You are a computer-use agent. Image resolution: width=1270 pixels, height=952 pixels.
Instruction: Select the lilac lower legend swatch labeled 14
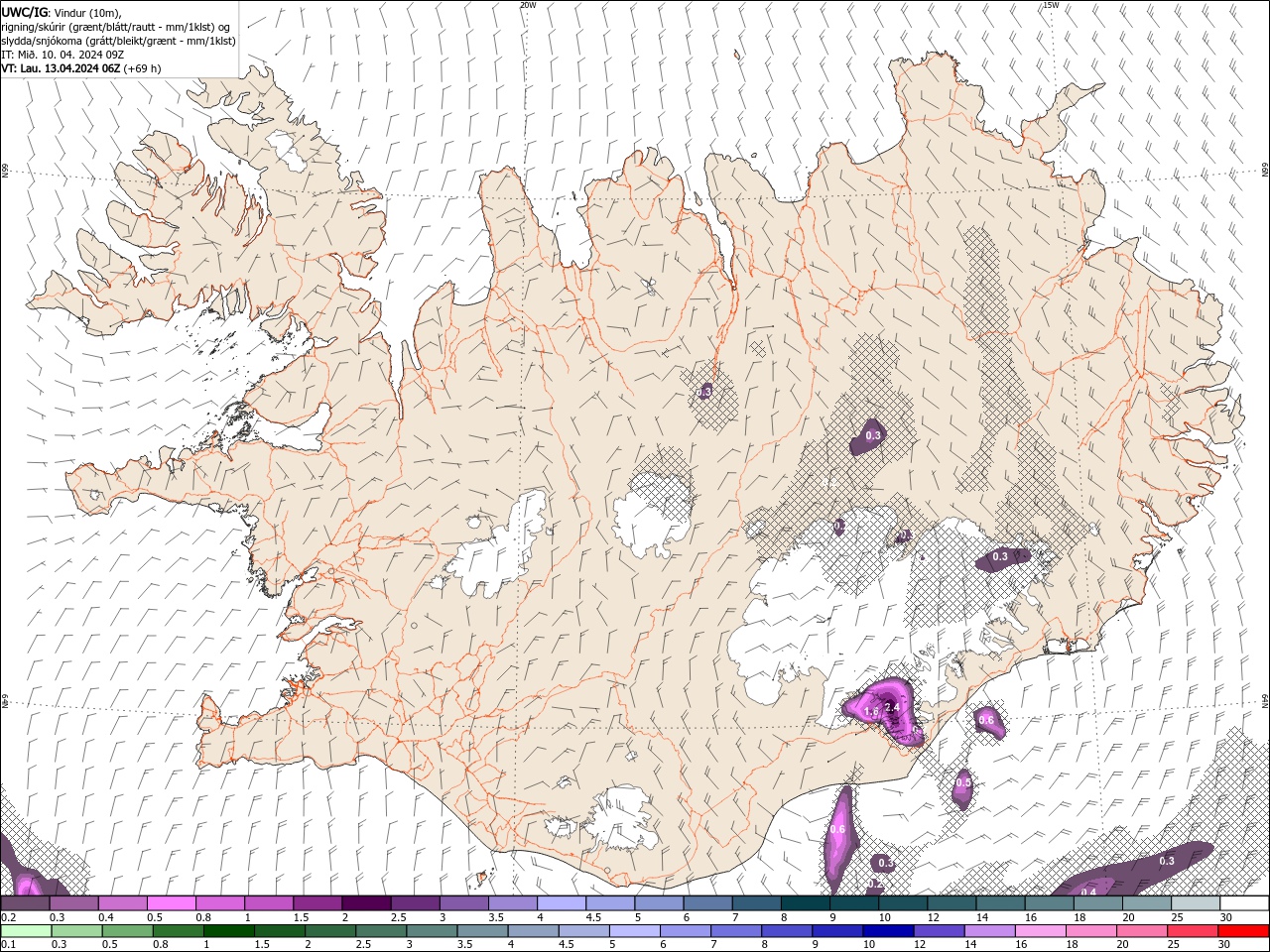[x=989, y=931]
